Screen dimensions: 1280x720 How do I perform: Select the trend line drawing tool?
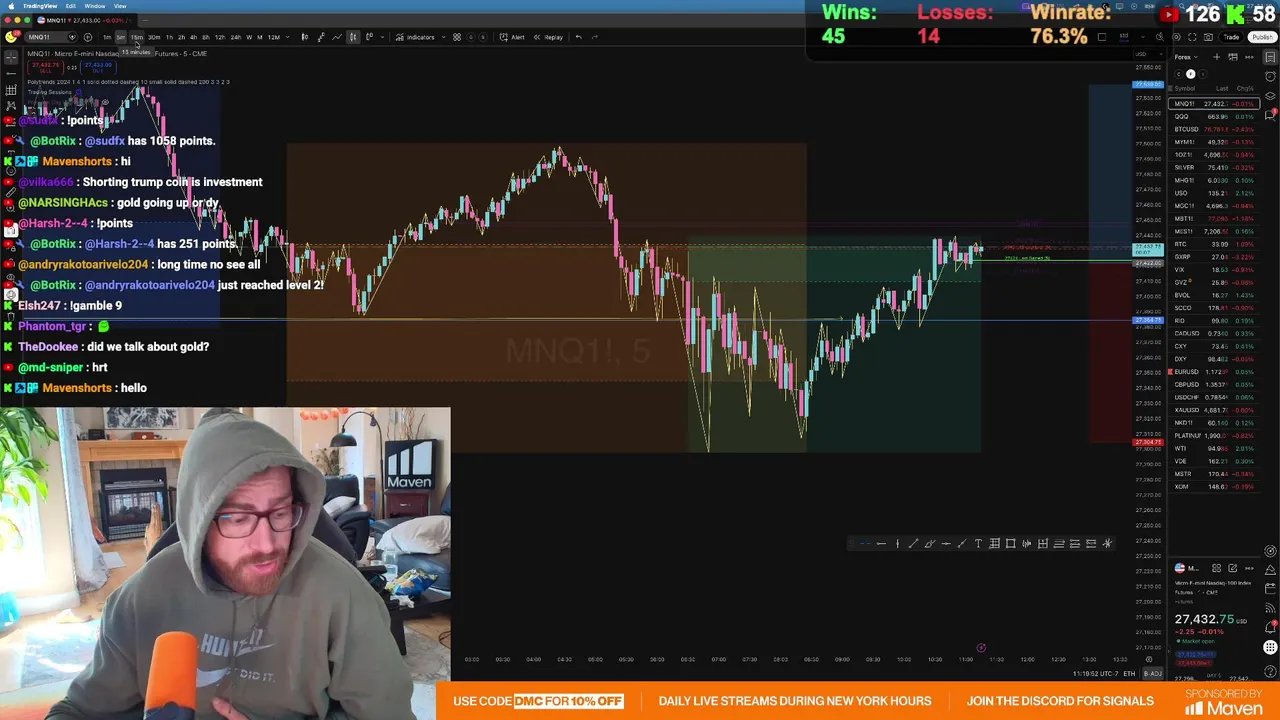click(x=913, y=543)
